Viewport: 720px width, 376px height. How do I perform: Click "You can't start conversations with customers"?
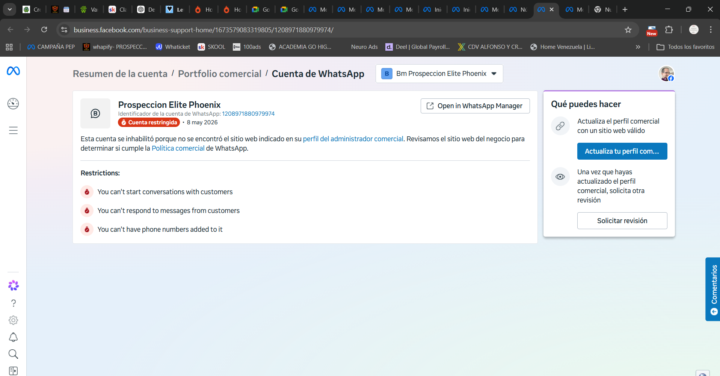165,192
